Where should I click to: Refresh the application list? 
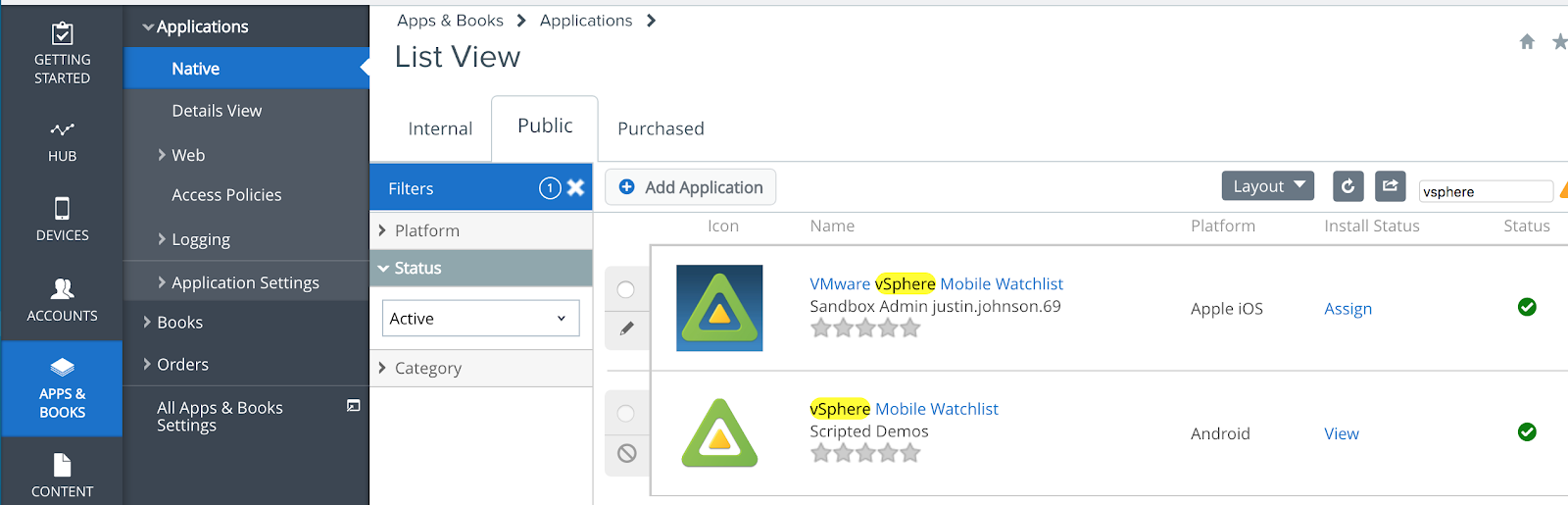(x=1347, y=186)
